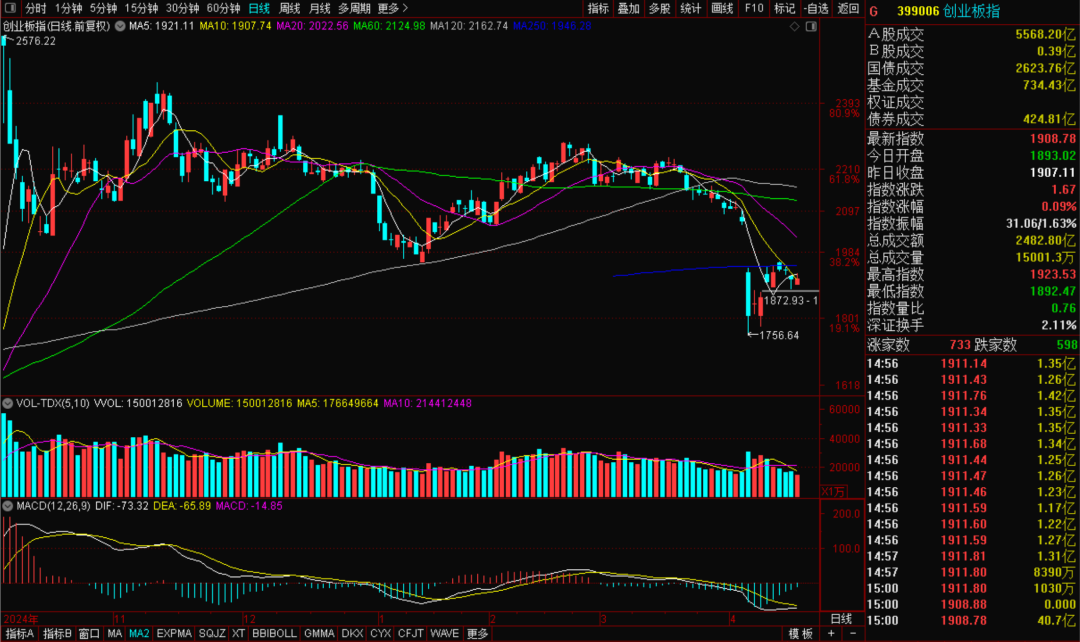Toggle the left sidebar panel icon
The image size is (1080, 642).
(10, 8)
